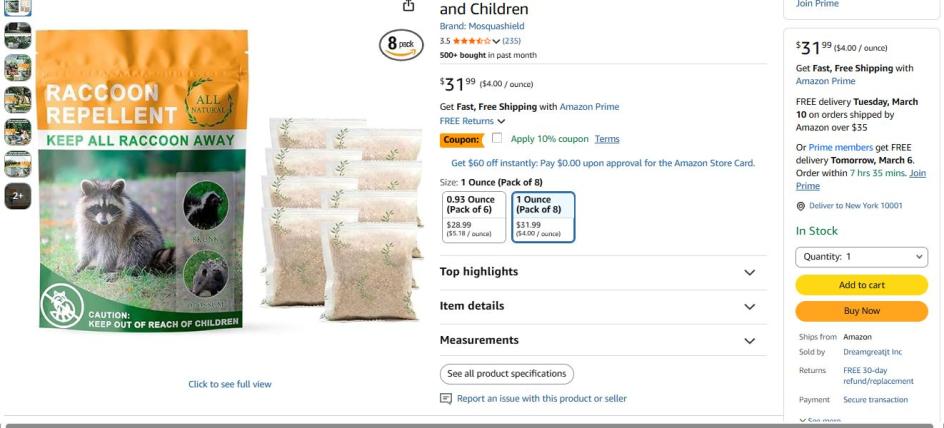Select the second product thumbnail image

pos(18,36)
